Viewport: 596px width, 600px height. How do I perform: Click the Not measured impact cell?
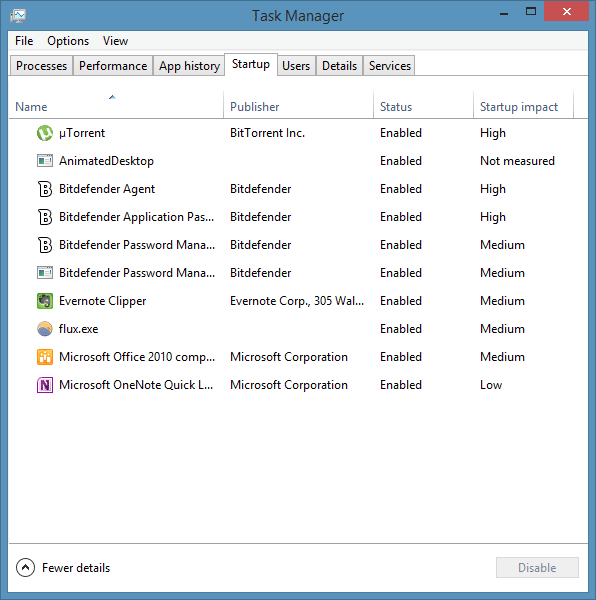click(517, 161)
